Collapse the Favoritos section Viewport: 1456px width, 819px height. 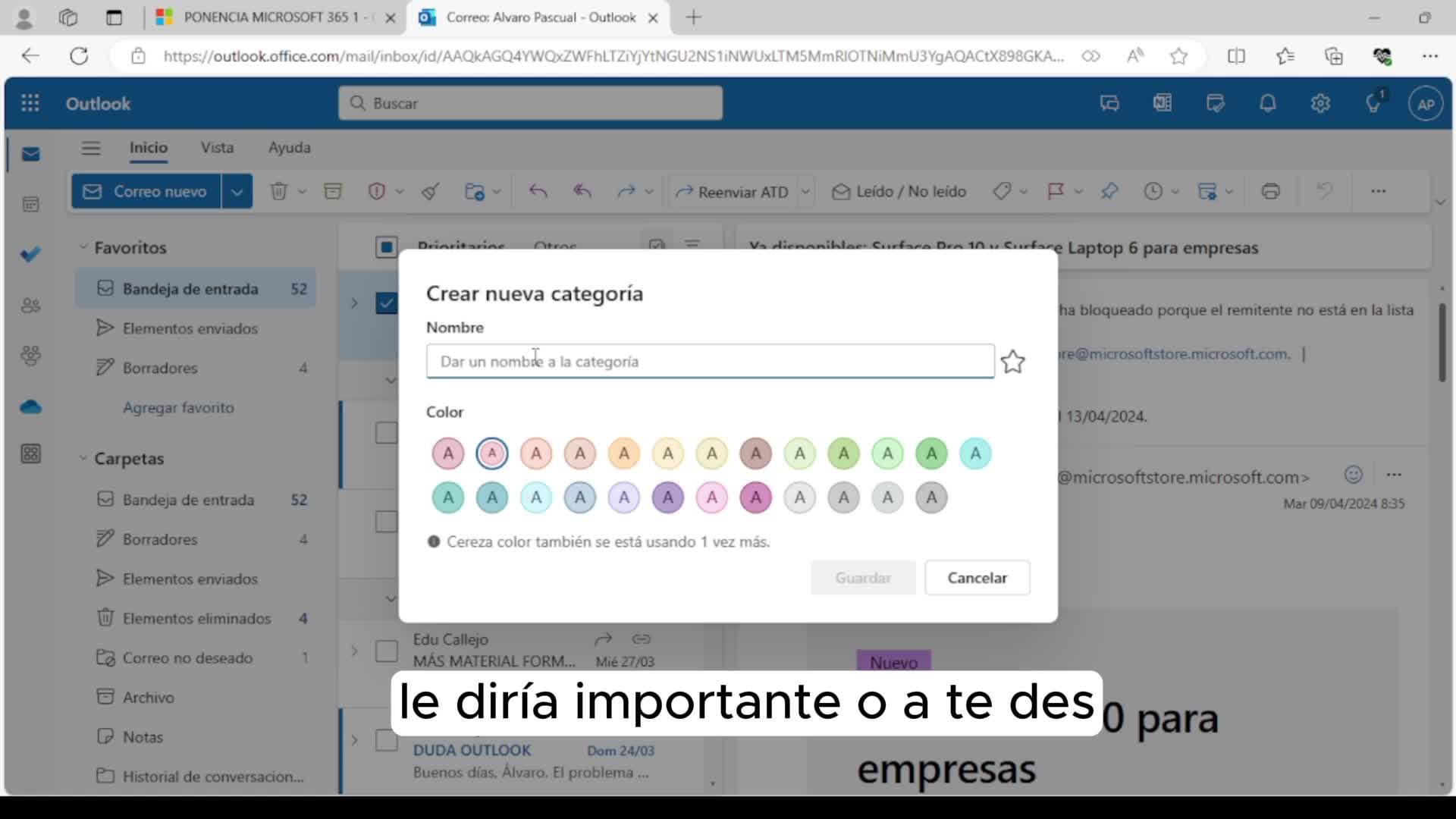[x=83, y=247]
